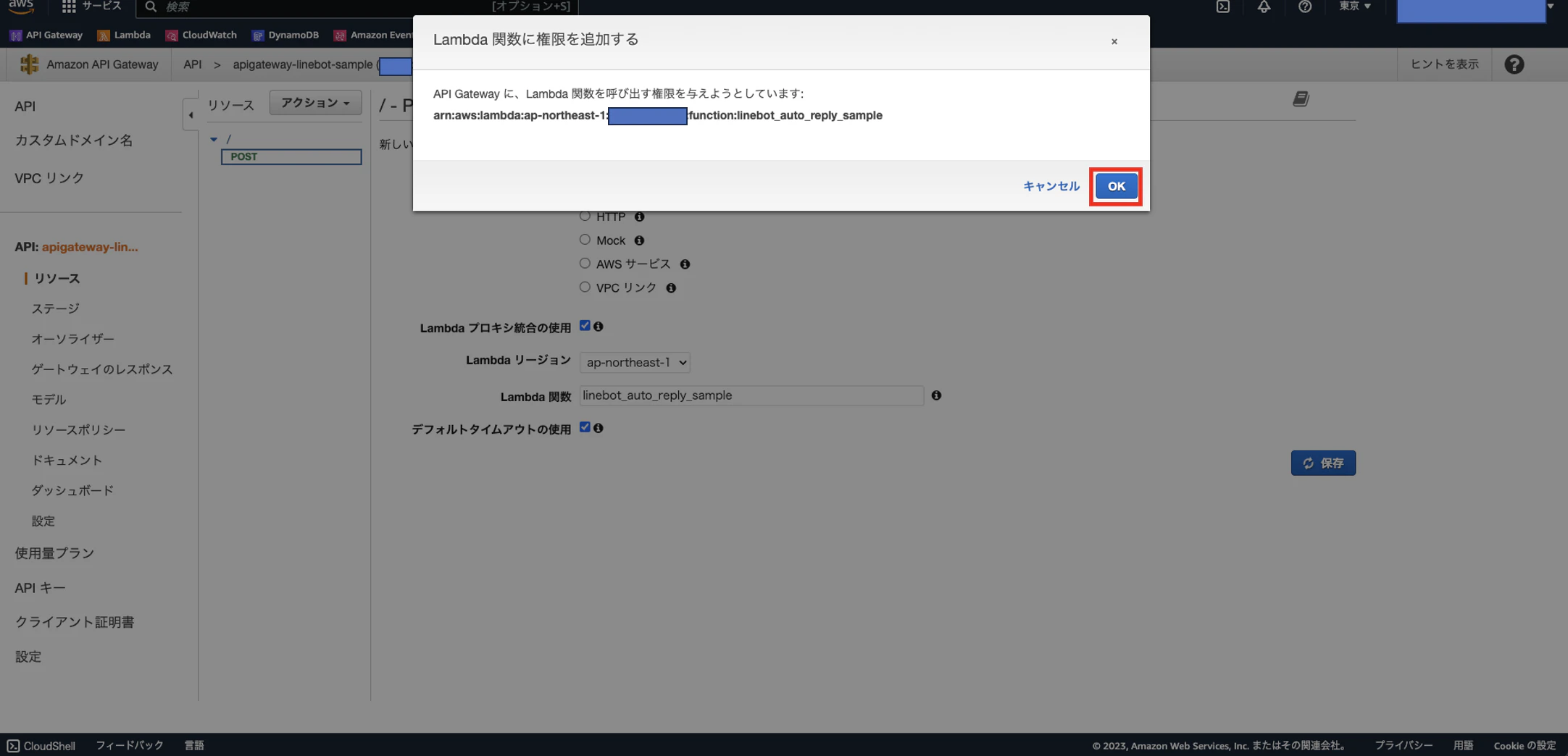
Task: Select モデル in sidebar
Action: coord(49,400)
